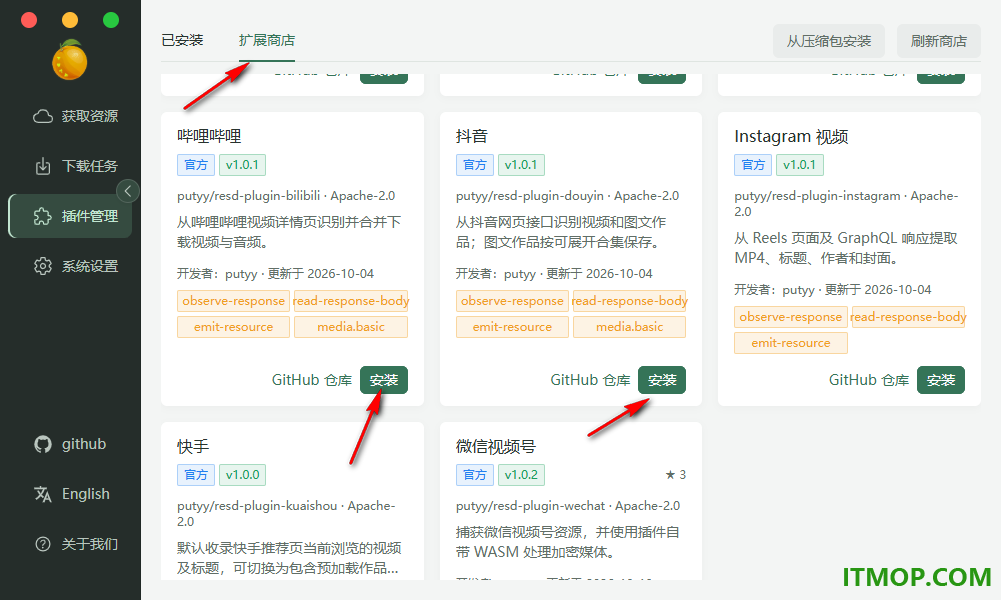Install the 哔哩哔哩 plugin
This screenshot has height=600, width=1001.
[384, 380]
